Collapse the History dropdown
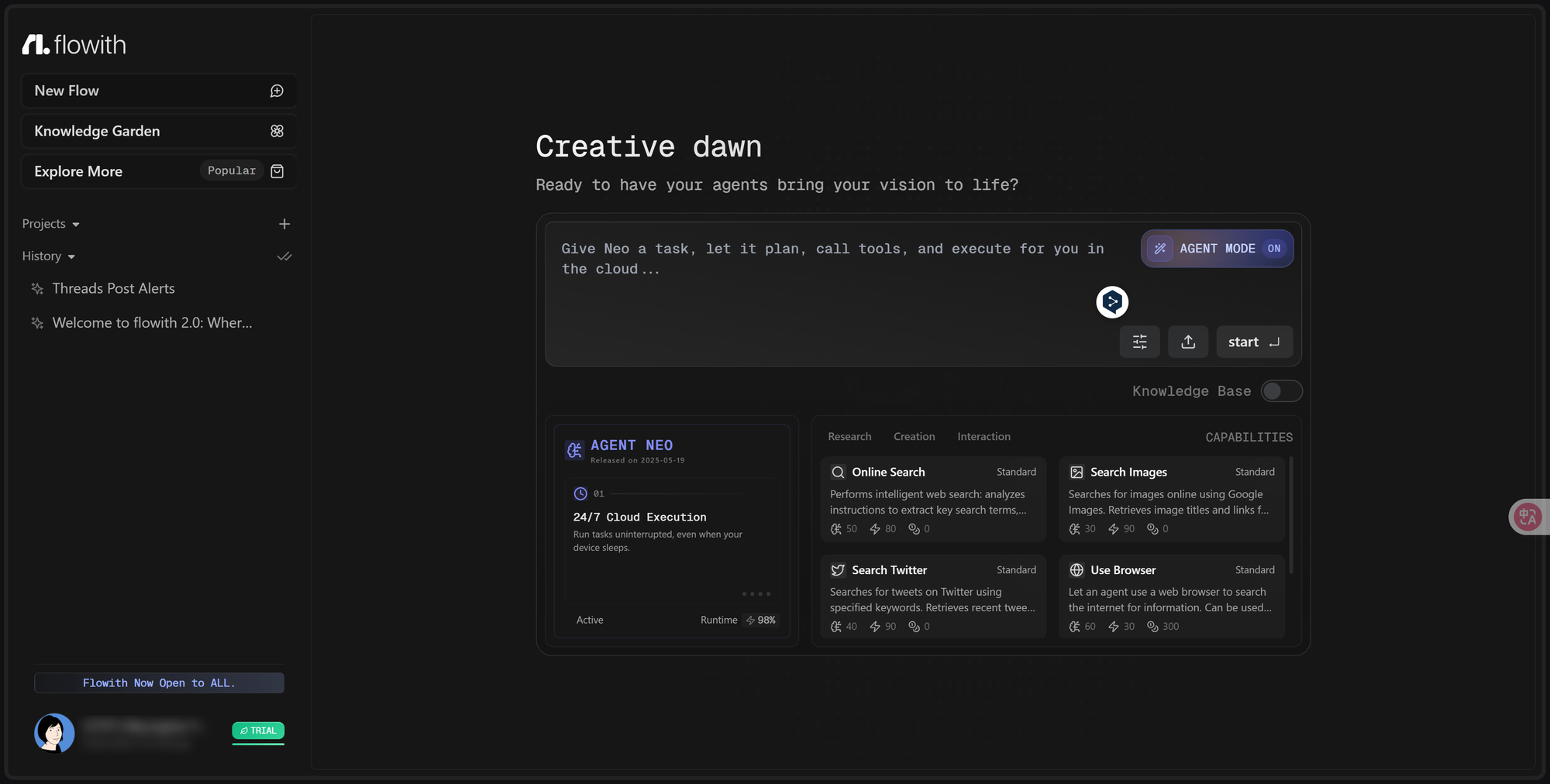This screenshot has height=784, width=1550. 49,256
